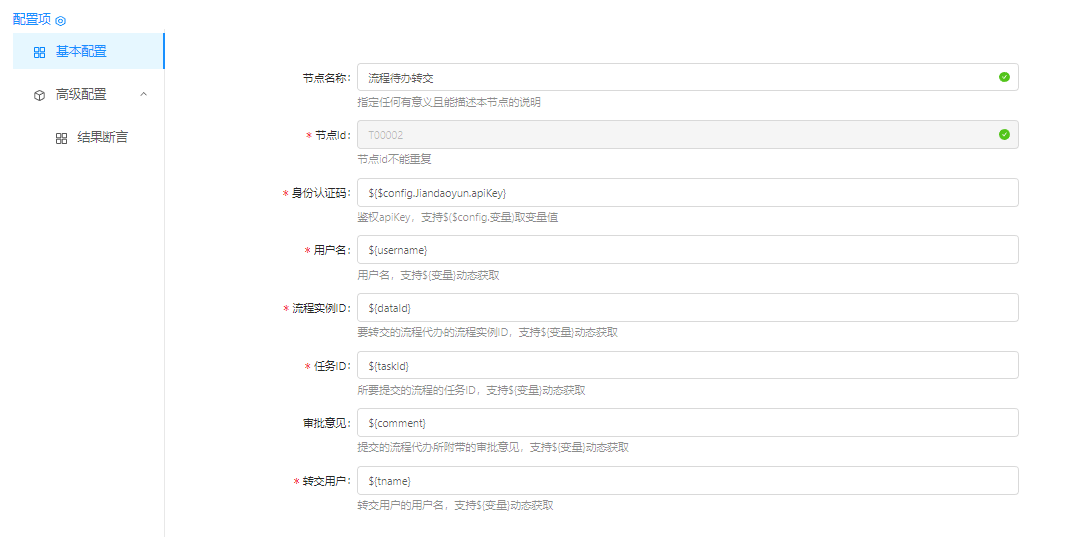Click the 配置项 header text
The width and height of the screenshot is (1076, 537).
pos(32,20)
